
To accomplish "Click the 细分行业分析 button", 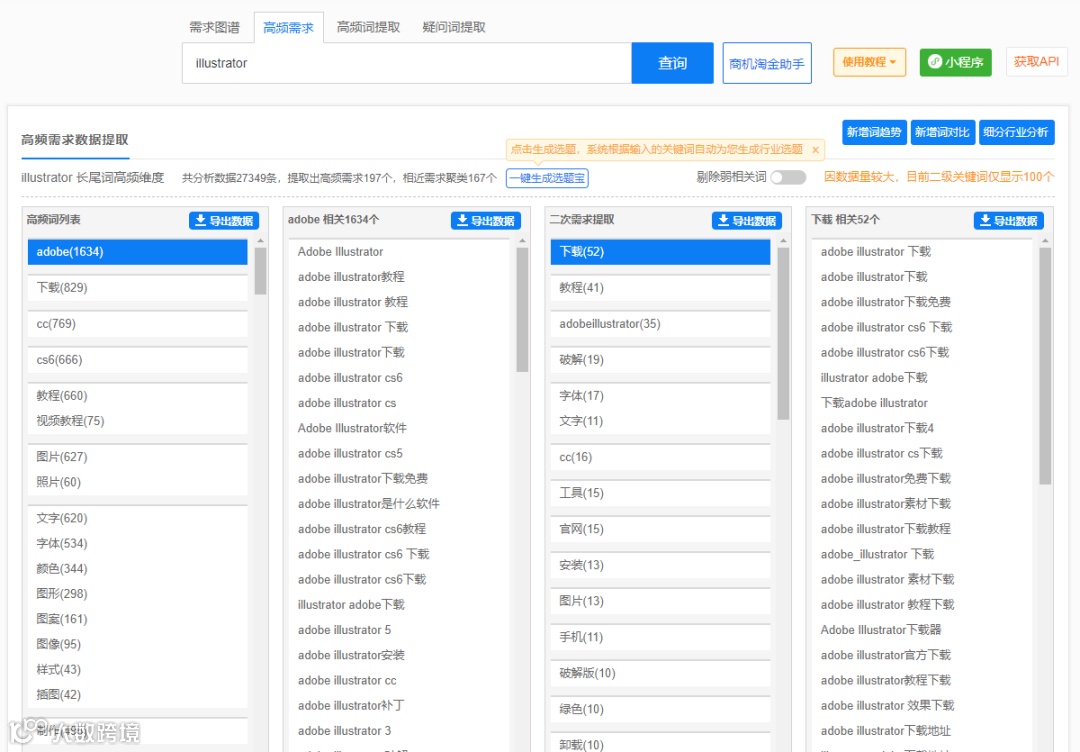I will (x=1016, y=132).
